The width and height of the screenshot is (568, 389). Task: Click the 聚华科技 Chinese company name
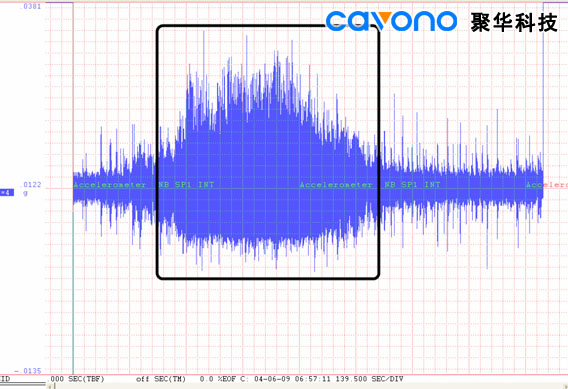(x=514, y=22)
